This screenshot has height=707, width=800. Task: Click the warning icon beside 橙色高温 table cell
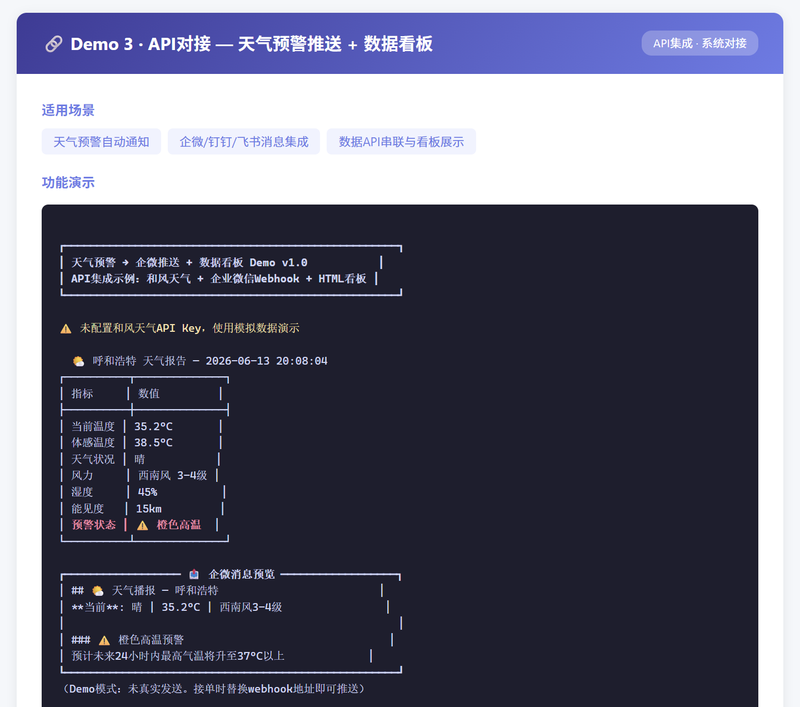[x=142, y=525]
